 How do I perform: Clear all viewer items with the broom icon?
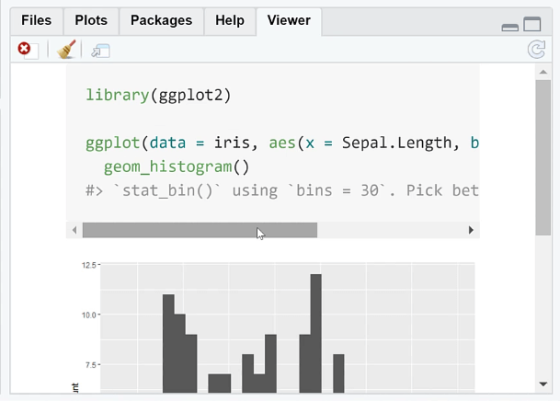(66, 49)
